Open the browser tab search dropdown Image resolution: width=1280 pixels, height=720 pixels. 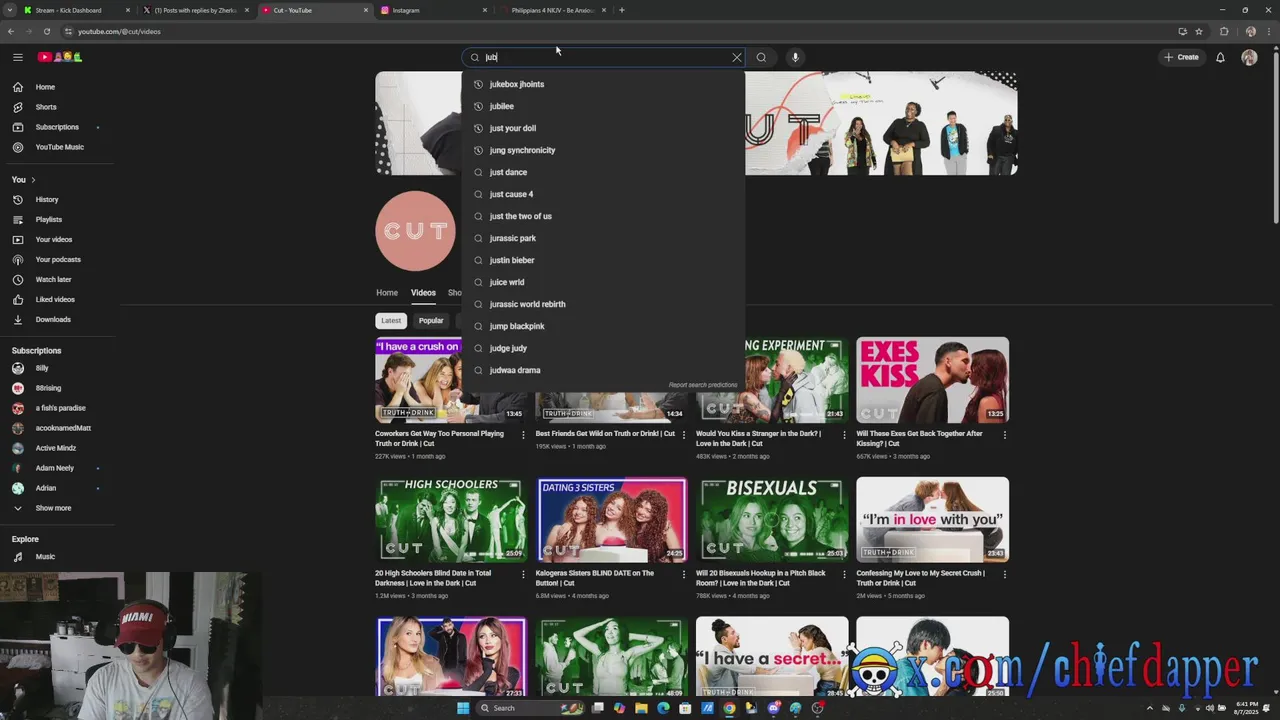(12, 10)
